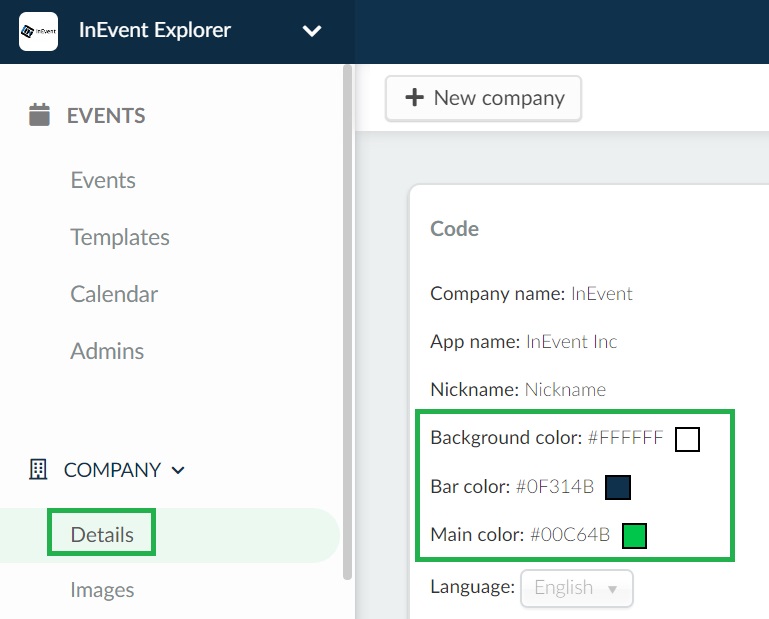Expand the InEvent Explorer chevron dropdown
Image resolution: width=769 pixels, height=619 pixels.
312,31
